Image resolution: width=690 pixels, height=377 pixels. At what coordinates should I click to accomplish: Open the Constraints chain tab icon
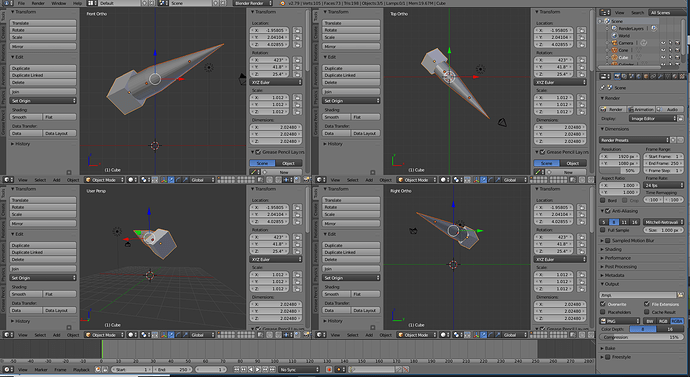point(653,77)
